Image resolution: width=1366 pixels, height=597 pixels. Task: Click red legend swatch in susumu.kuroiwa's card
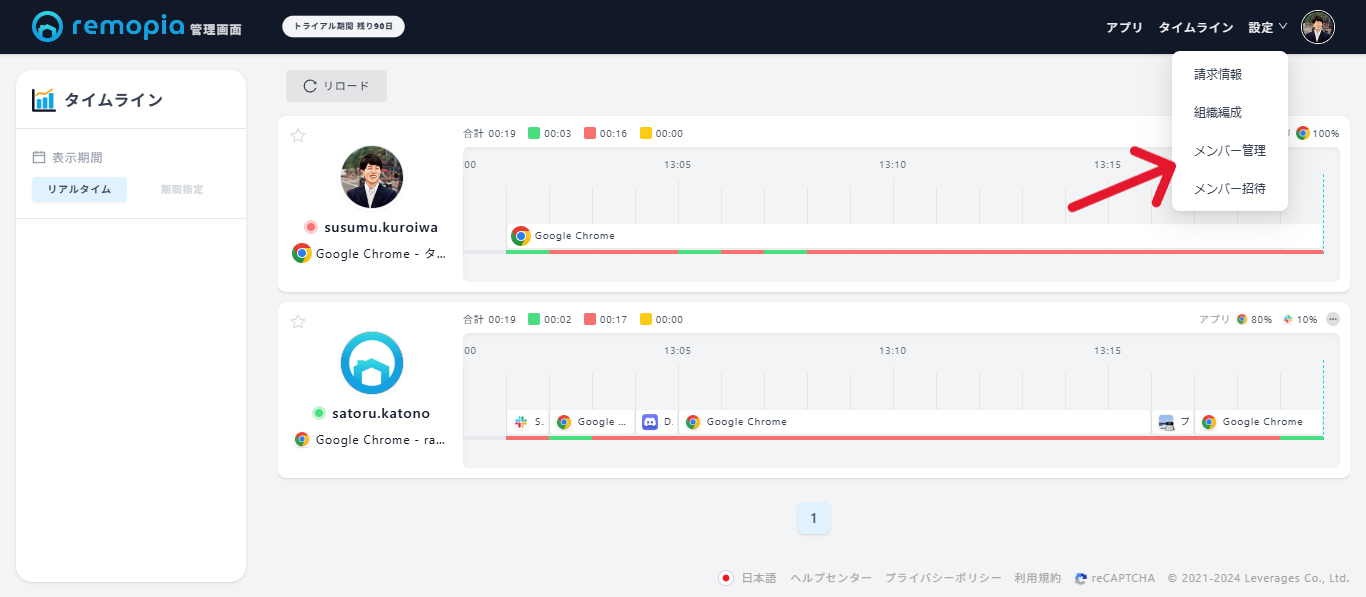click(590, 133)
